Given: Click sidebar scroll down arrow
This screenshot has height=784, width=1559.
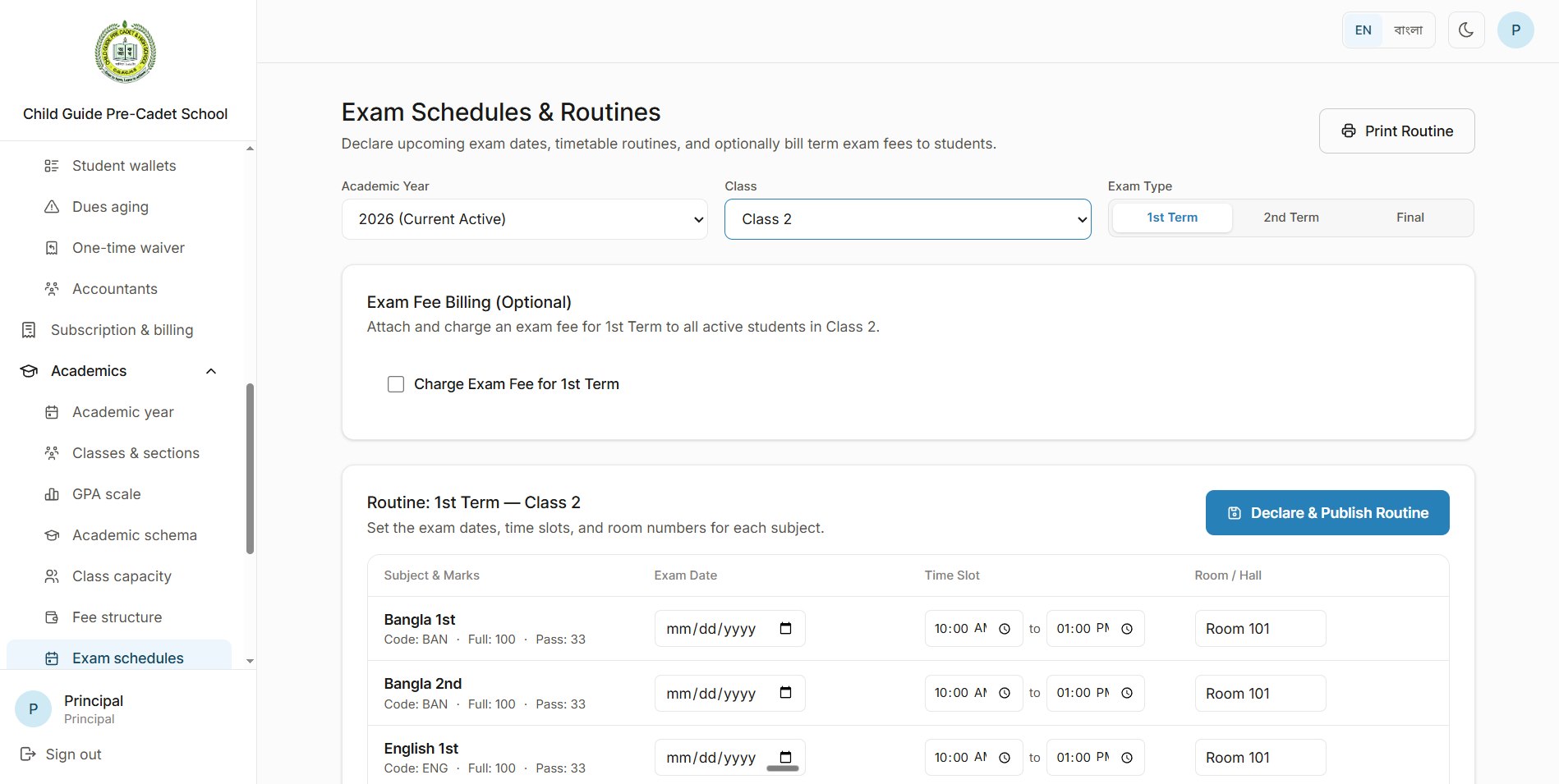Looking at the screenshot, I should [250, 661].
